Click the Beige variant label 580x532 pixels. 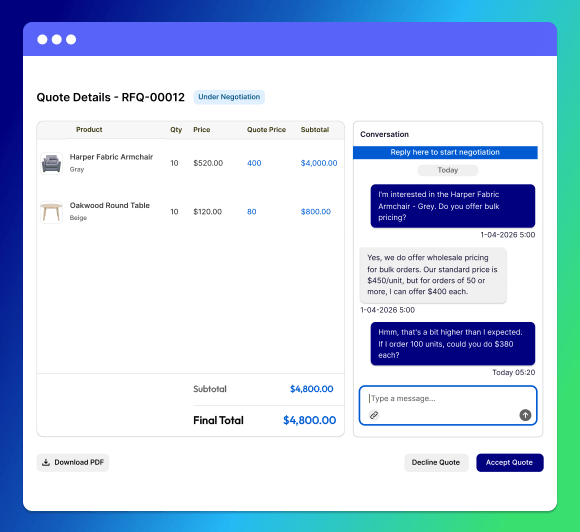(78, 218)
